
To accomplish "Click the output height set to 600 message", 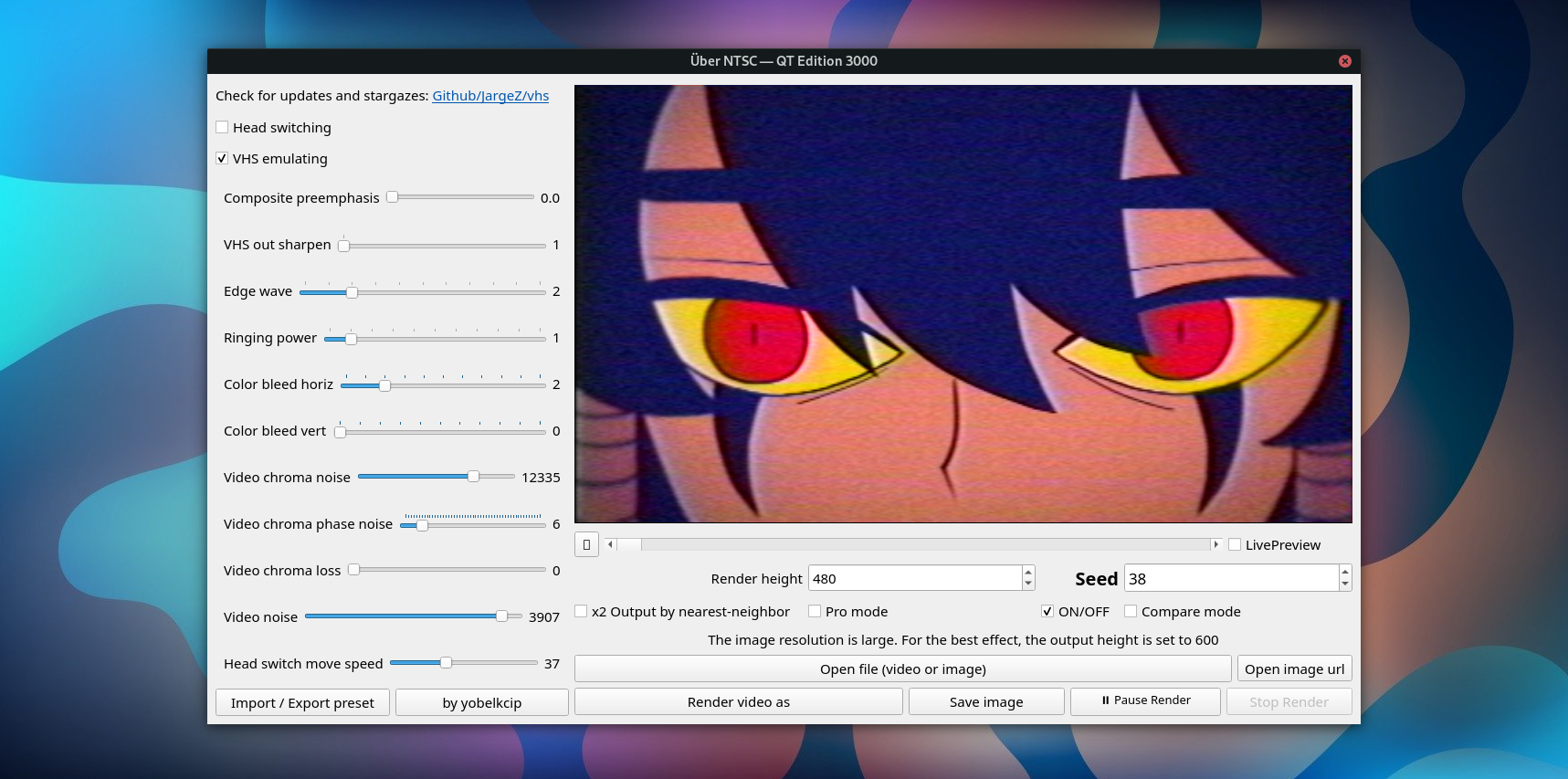I will [x=963, y=640].
